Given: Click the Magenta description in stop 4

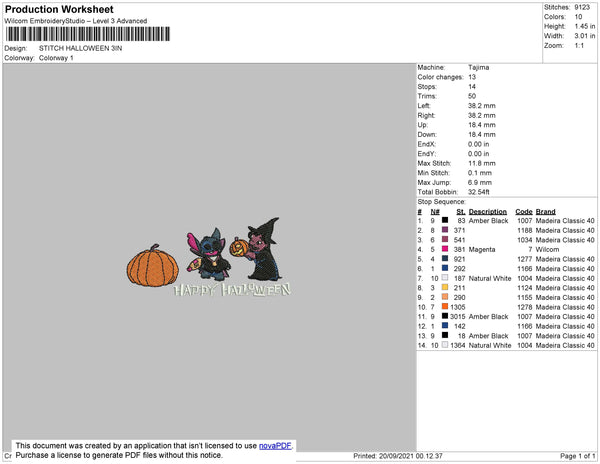Looking at the screenshot, I should coord(482,249).
